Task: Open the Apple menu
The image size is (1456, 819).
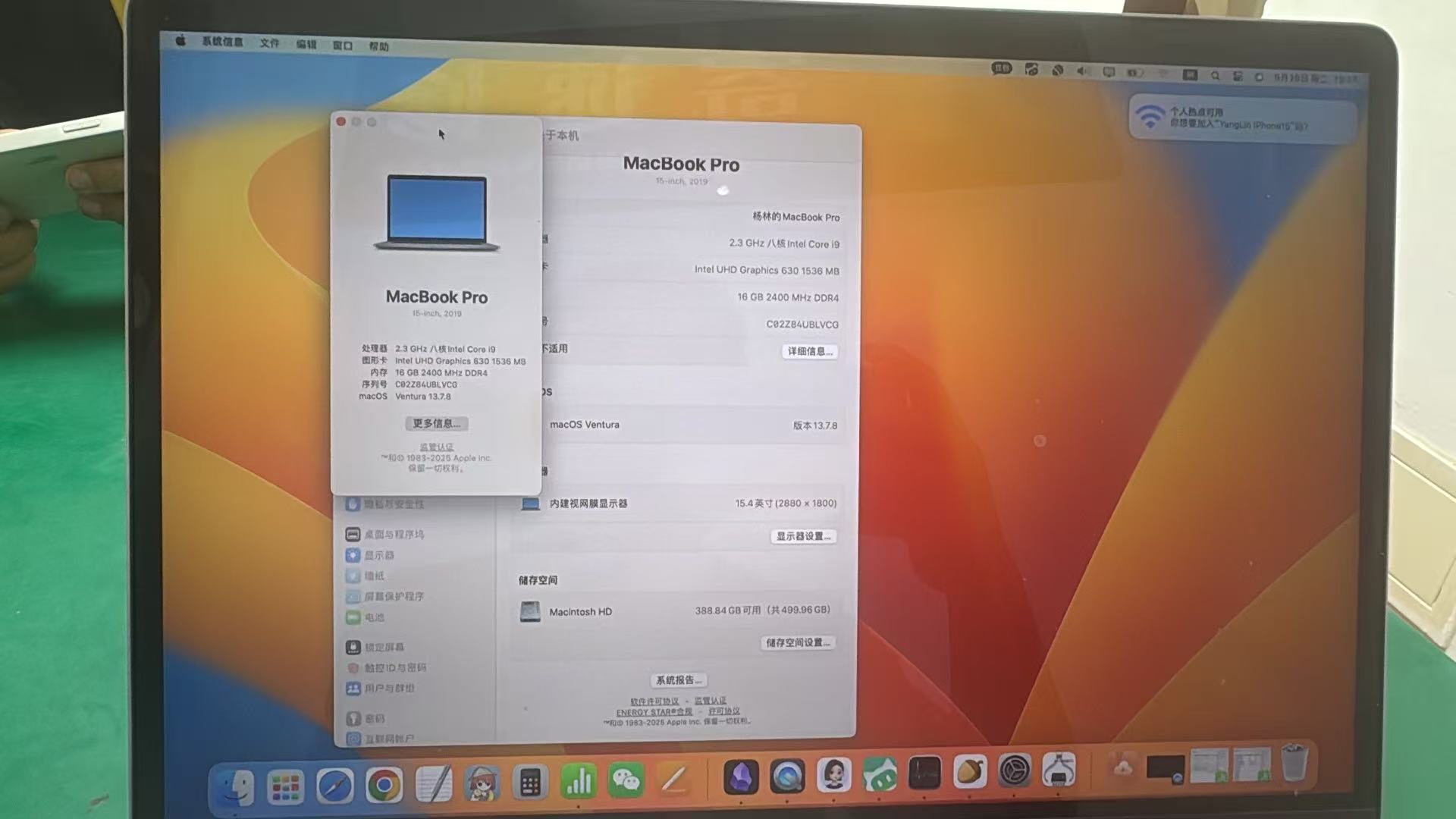Action: 180,41
